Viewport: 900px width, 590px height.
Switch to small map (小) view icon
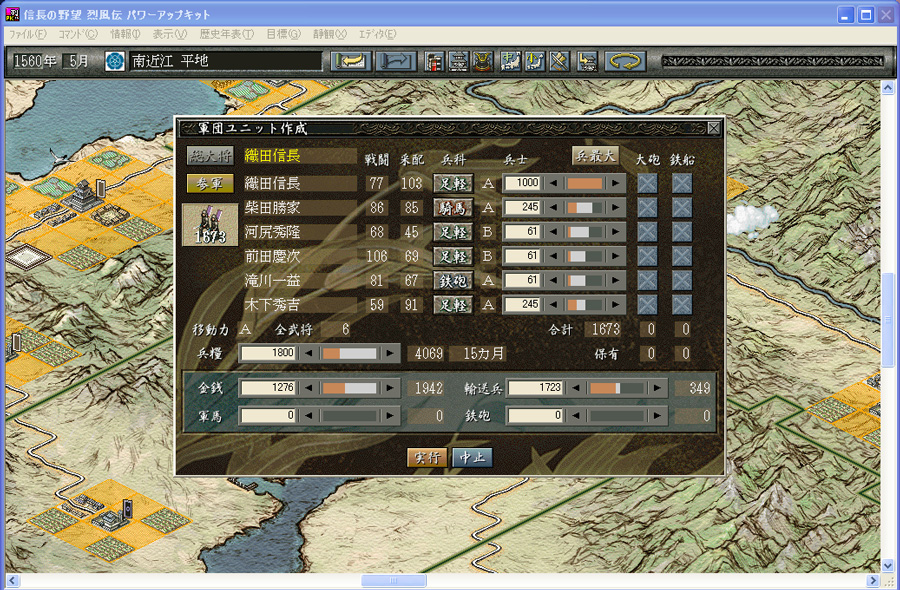(x=534, y=61)
